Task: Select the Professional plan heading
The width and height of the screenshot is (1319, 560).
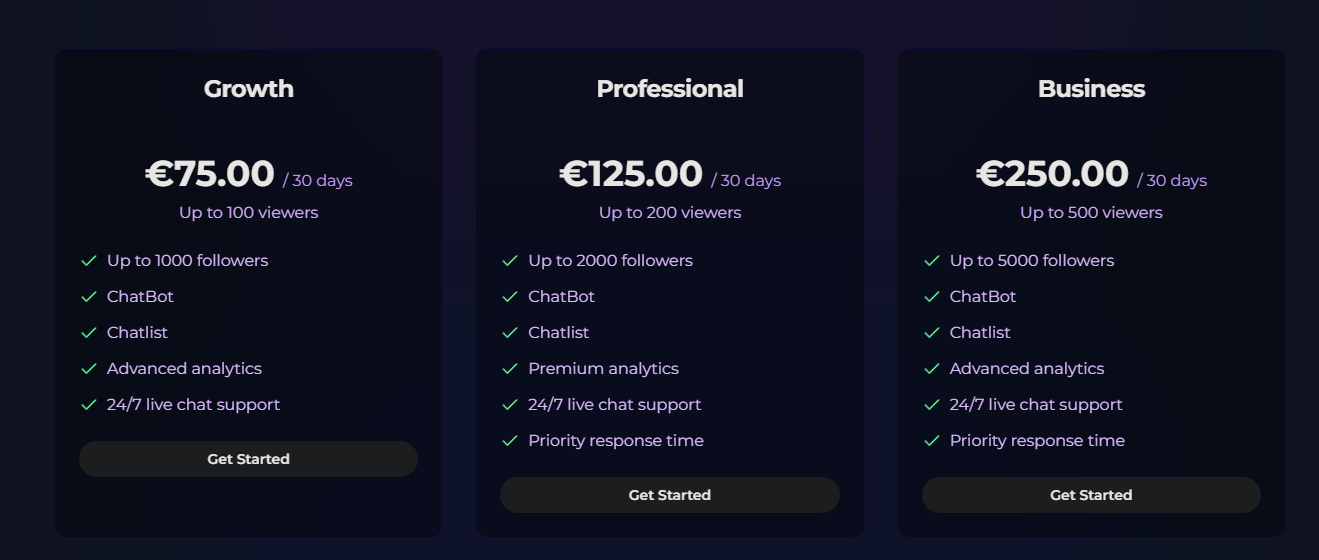Action: 670,89
